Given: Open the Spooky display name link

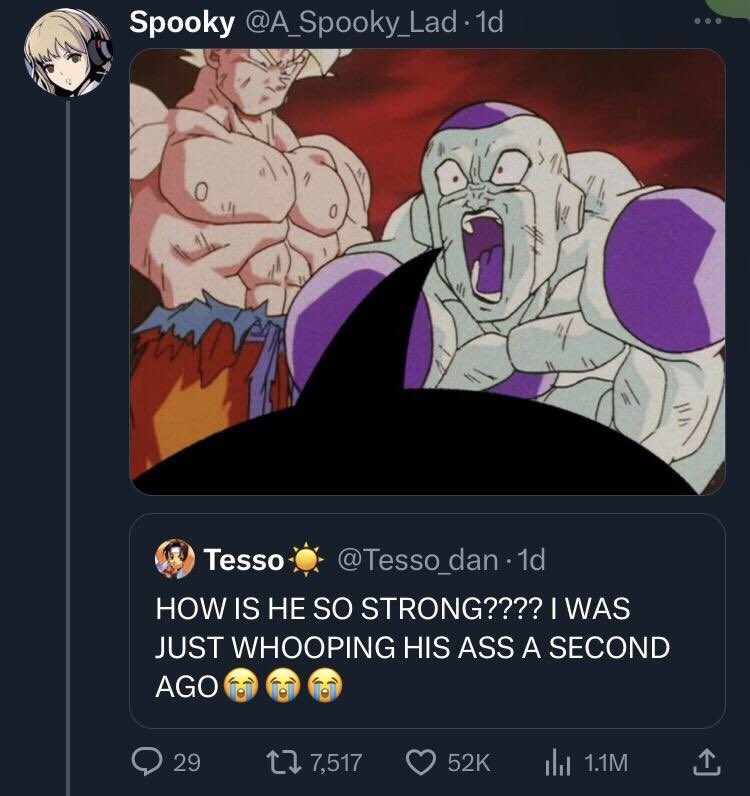Looking at the screenshot, I should (x=181, y=23).
